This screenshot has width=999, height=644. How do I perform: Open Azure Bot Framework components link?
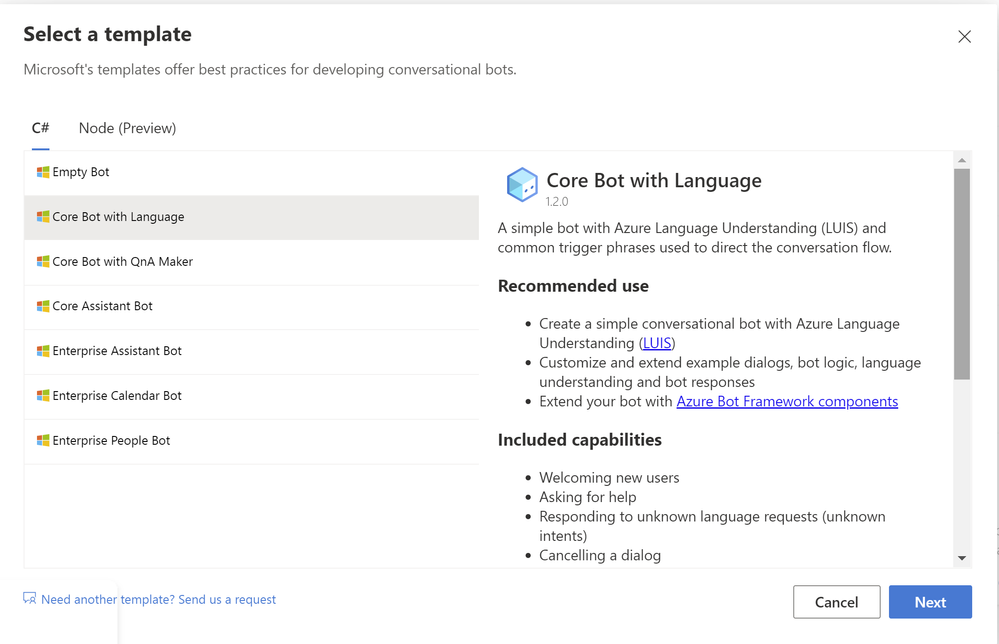787,401
